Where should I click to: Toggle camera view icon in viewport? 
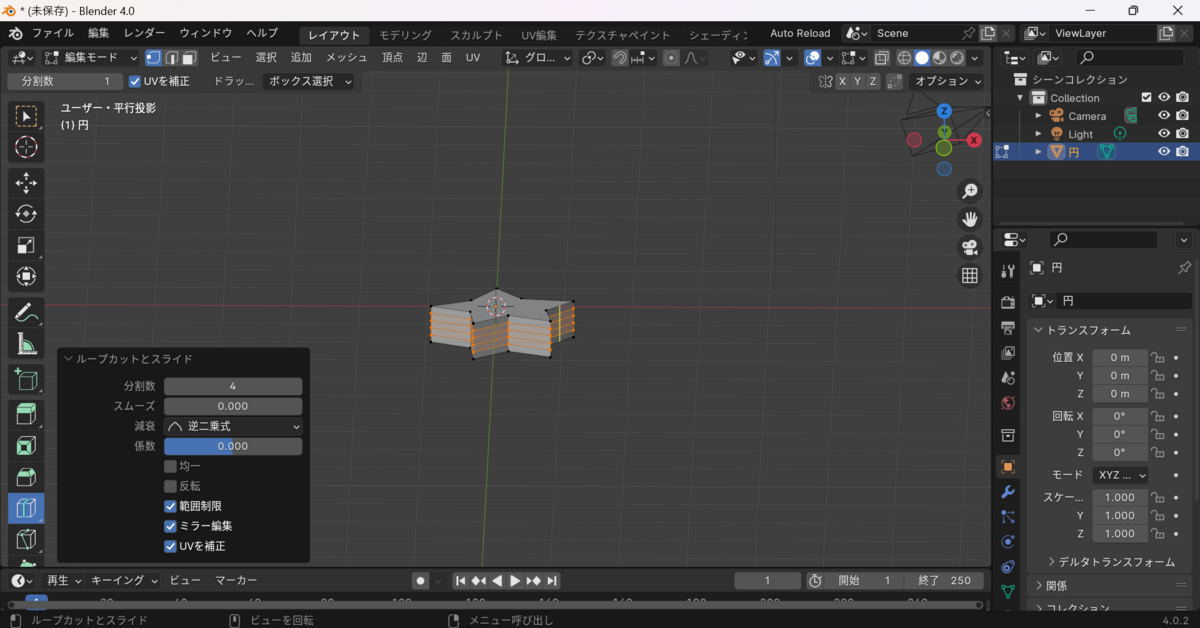point(969,247)
